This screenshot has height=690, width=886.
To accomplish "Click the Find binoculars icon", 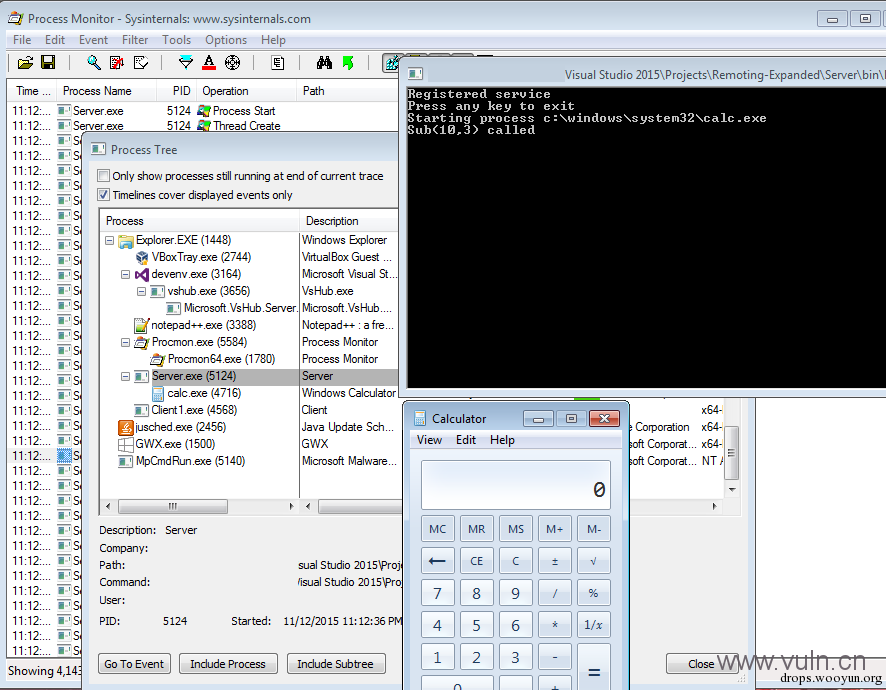I will pyautogui.click(x=324, y=62).
